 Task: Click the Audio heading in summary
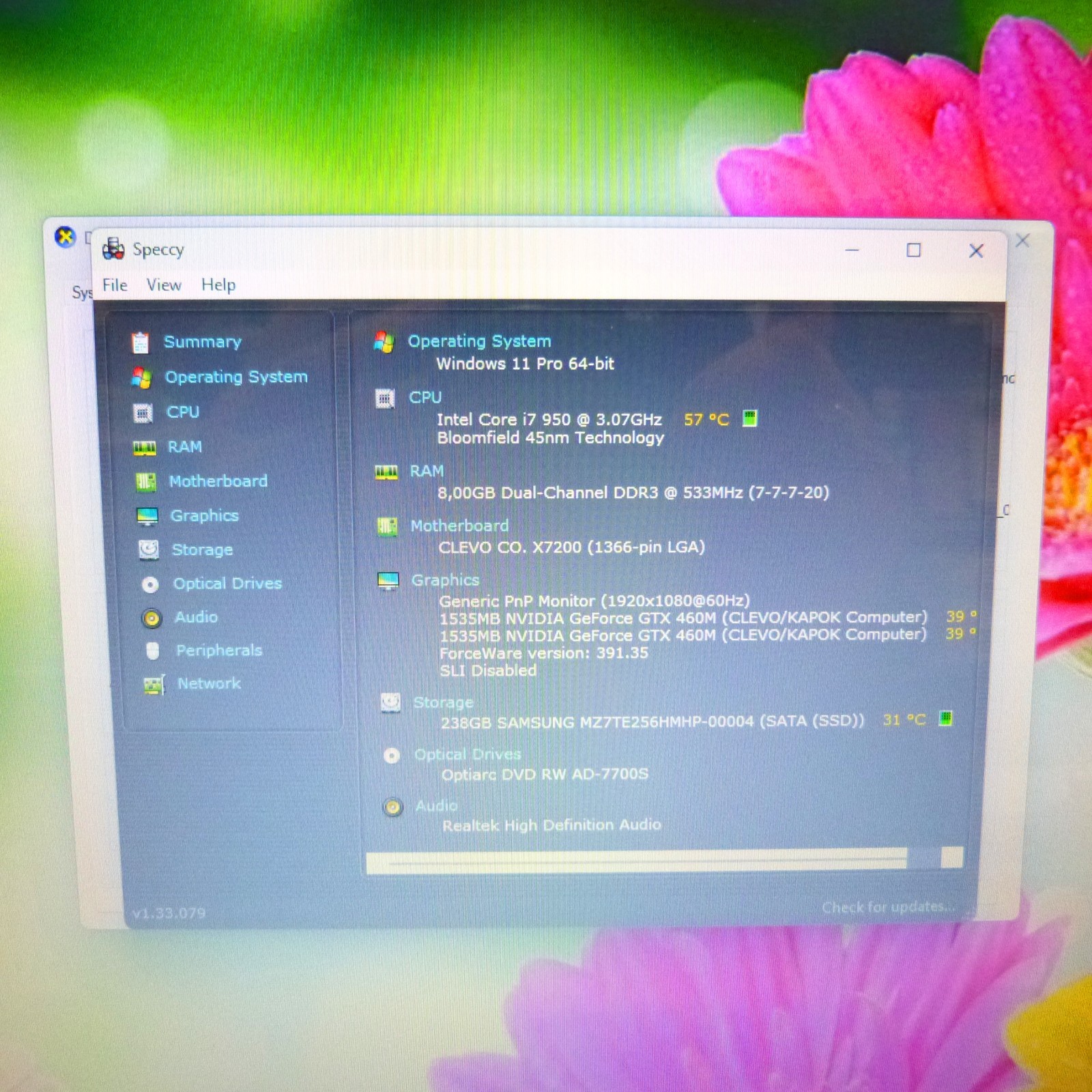coord(436,805)
